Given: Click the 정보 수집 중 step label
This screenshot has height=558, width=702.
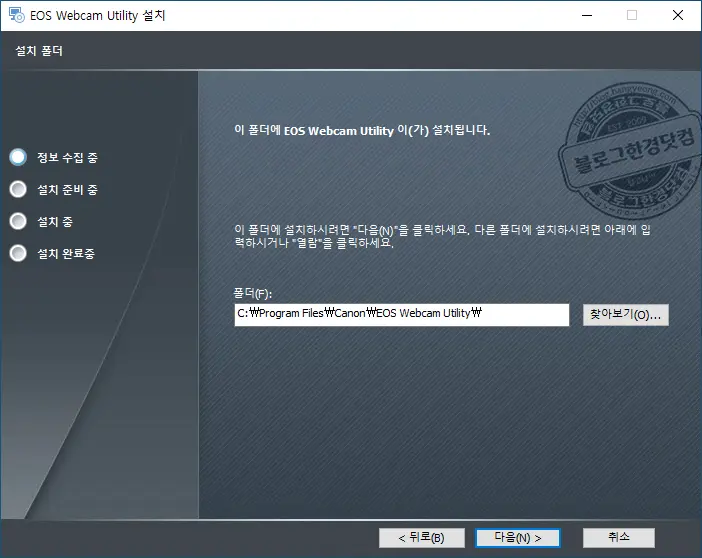Looking at the screenshot, I should pos(68,158).
